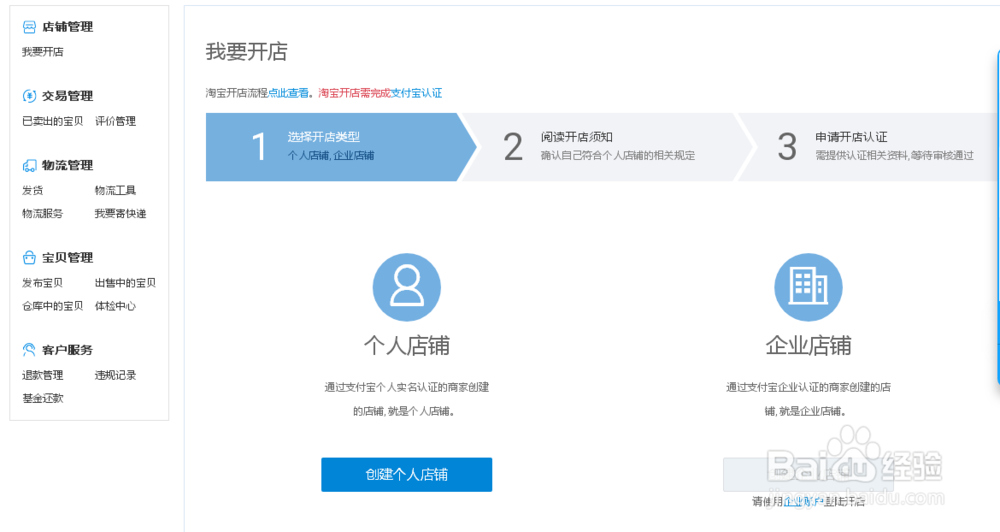
Task: Open 我要寄快递 link
Action: click(121, 214)
